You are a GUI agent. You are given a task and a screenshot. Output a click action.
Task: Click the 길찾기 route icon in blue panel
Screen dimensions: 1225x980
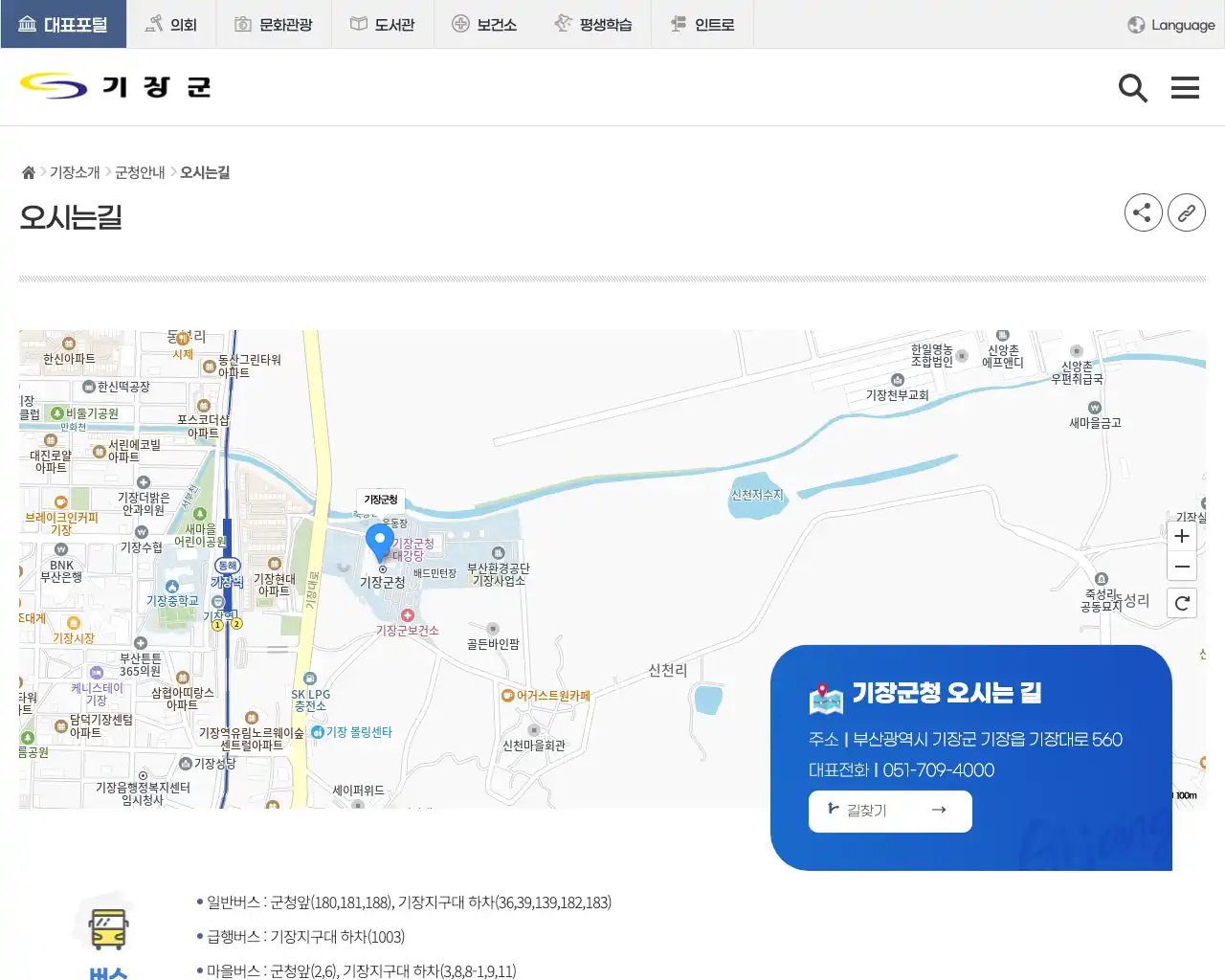coord(832,811)
